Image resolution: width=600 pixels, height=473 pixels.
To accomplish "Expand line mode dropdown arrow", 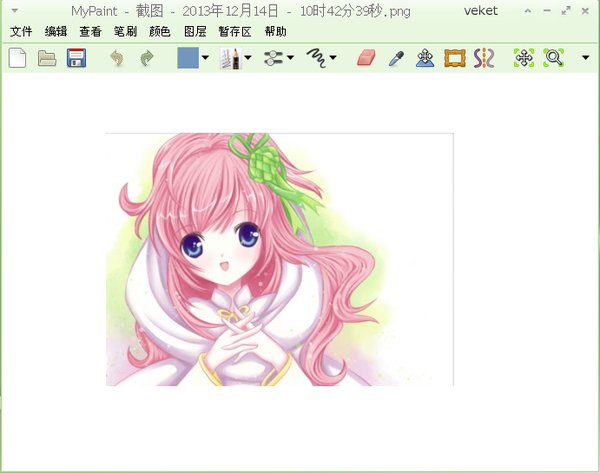I will [333, 58].
